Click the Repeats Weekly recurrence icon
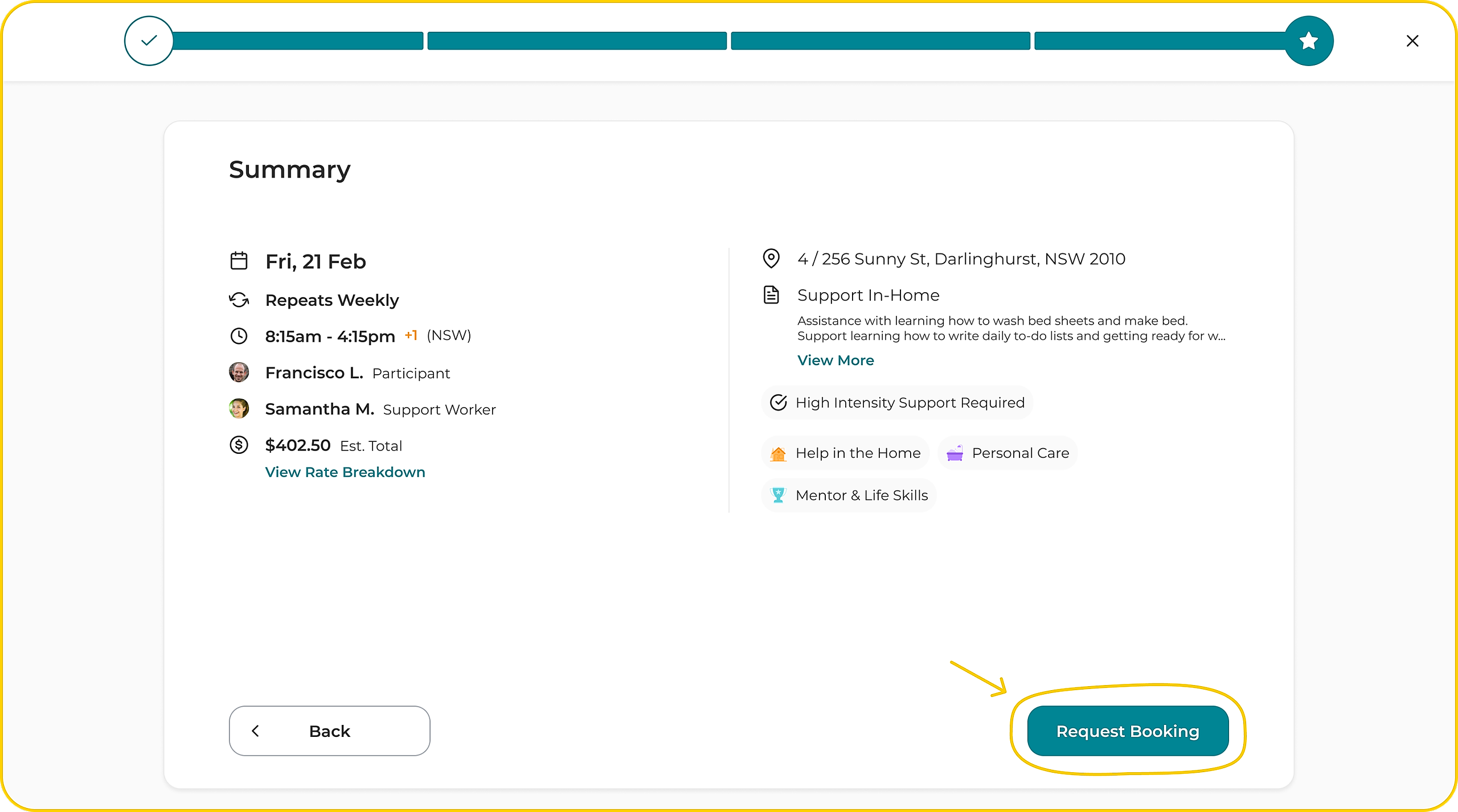The height and width of the screenshot is (812, 1458). tap(239, 300)
